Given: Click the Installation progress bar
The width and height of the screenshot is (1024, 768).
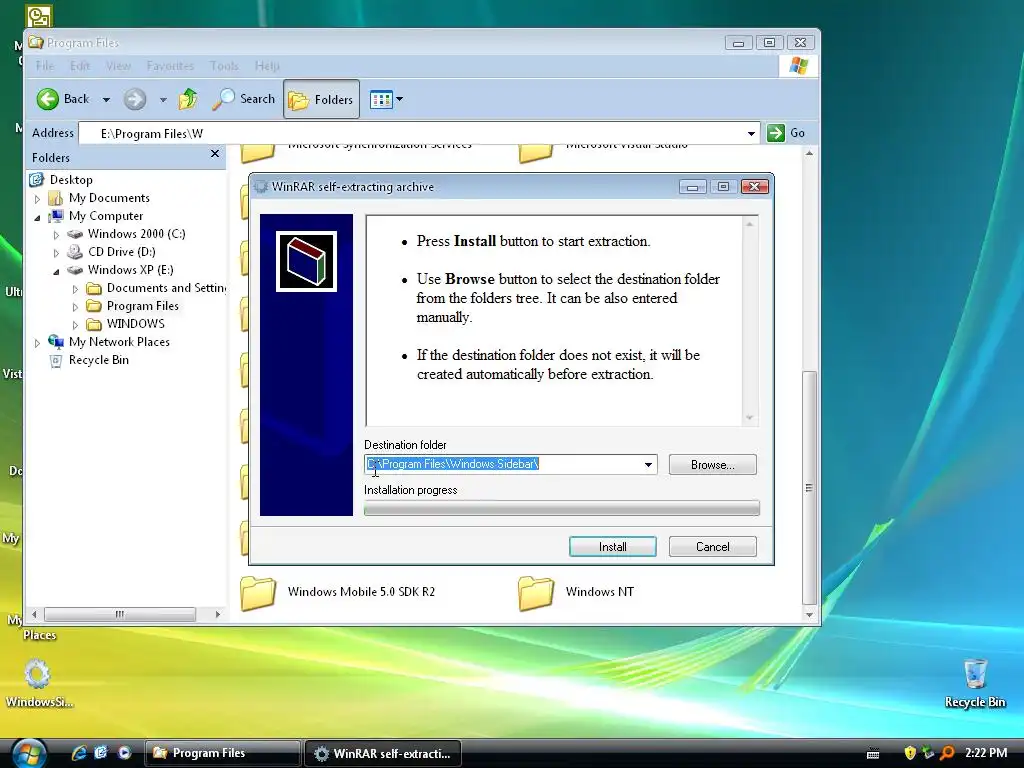Looking at the screenshot, I should [562, 508].
